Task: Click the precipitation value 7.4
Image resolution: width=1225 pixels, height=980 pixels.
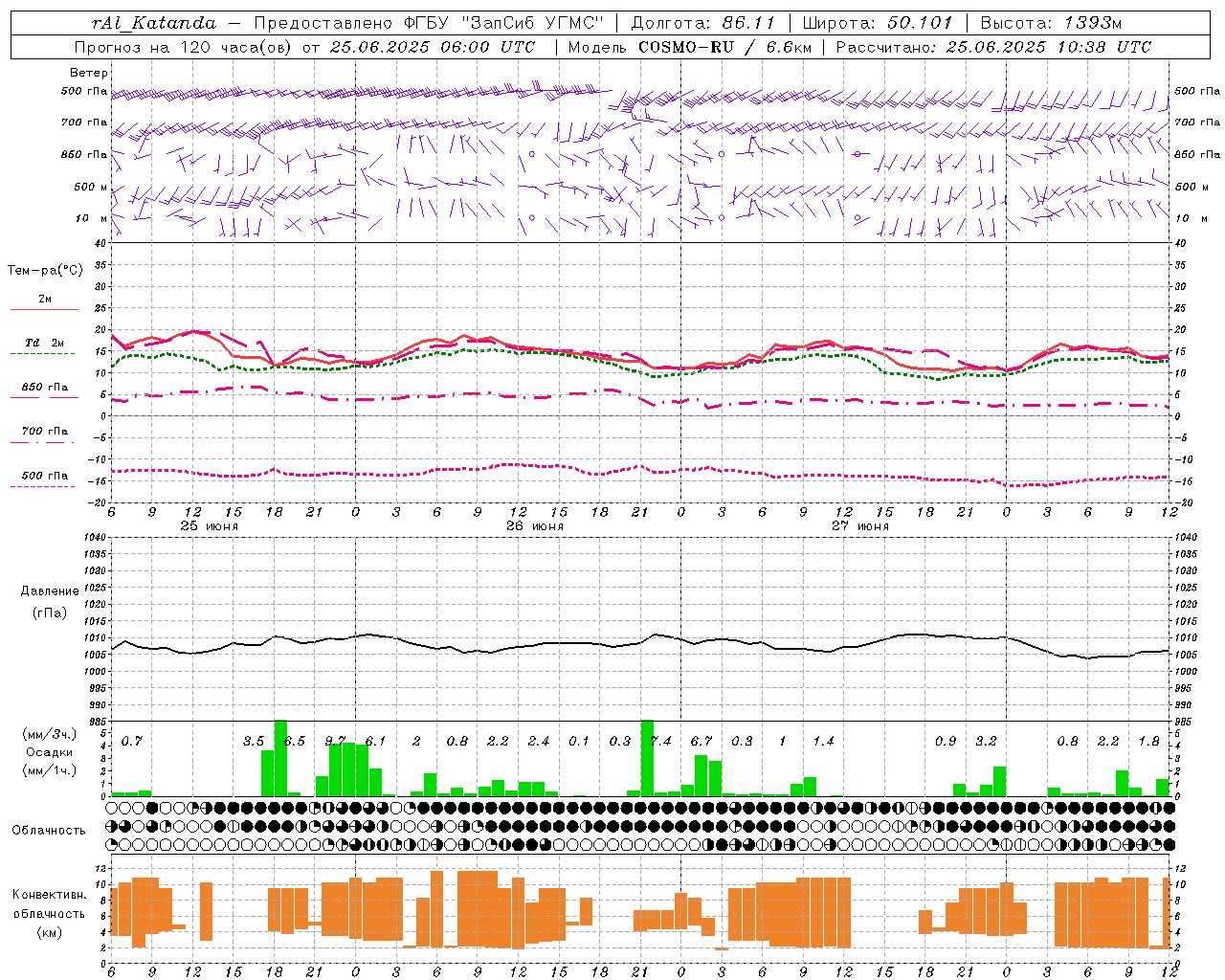Action: pyautogui.click(x=660, y=741)
